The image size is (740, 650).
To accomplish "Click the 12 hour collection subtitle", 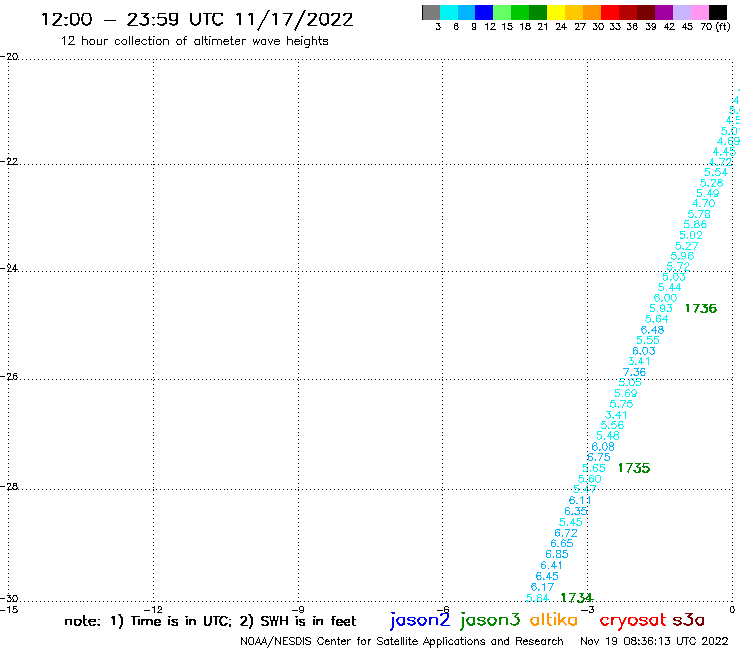I will pyautogui.click(x=194, y=41).
